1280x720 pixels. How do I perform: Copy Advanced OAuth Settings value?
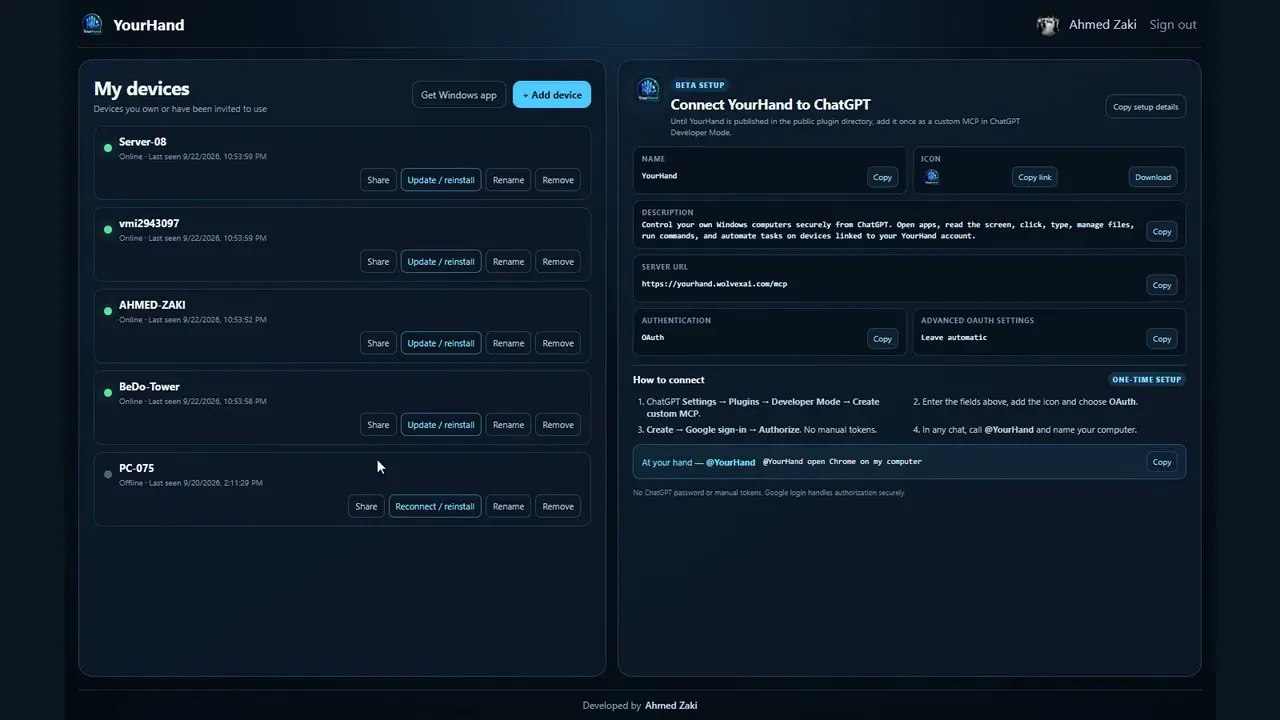pyautogui.click(x=1161, y=339)
